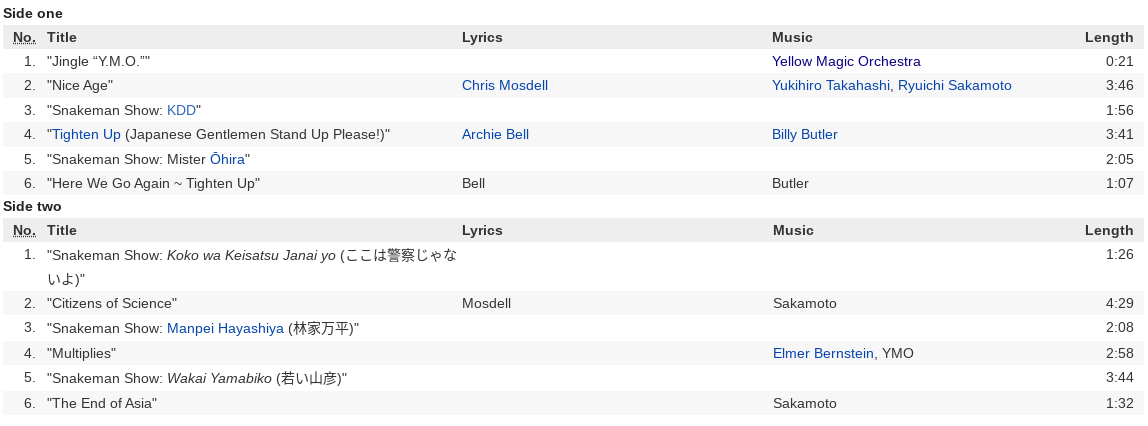
Task: Click the Side two No. abbreviation header
Action: coord(24,231)
